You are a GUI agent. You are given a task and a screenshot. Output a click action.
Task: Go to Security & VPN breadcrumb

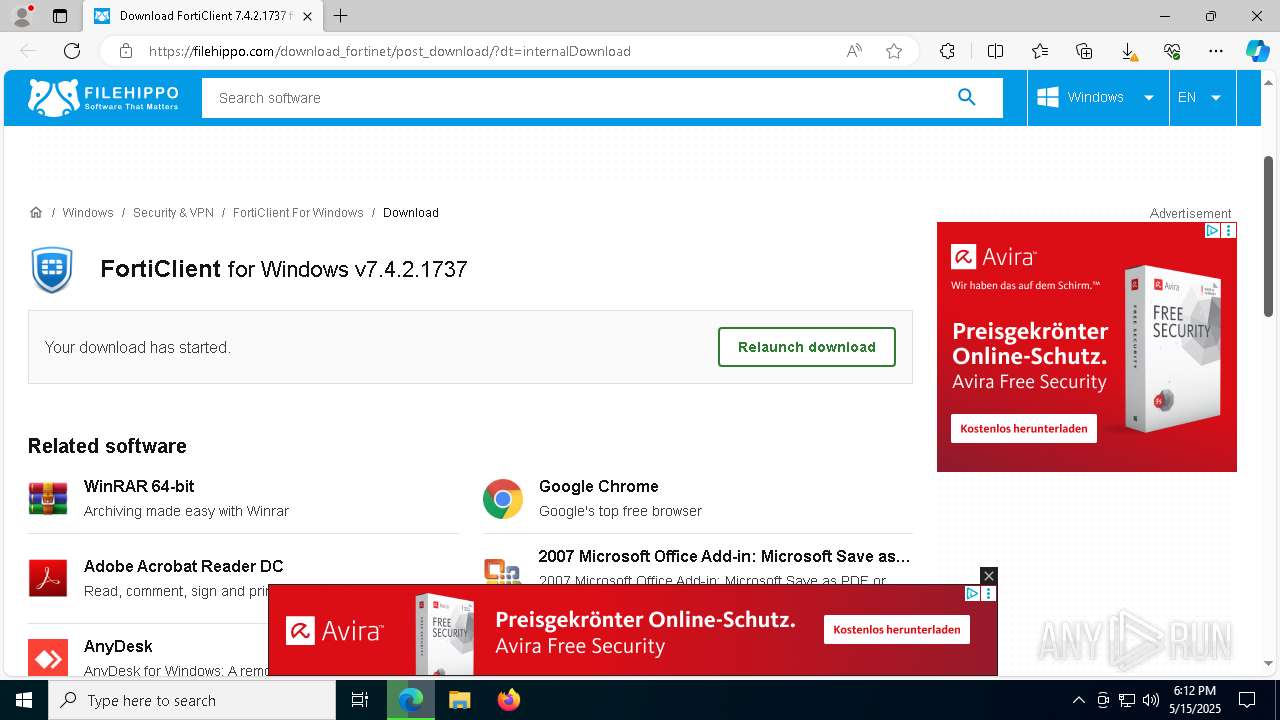coord(173,213)
